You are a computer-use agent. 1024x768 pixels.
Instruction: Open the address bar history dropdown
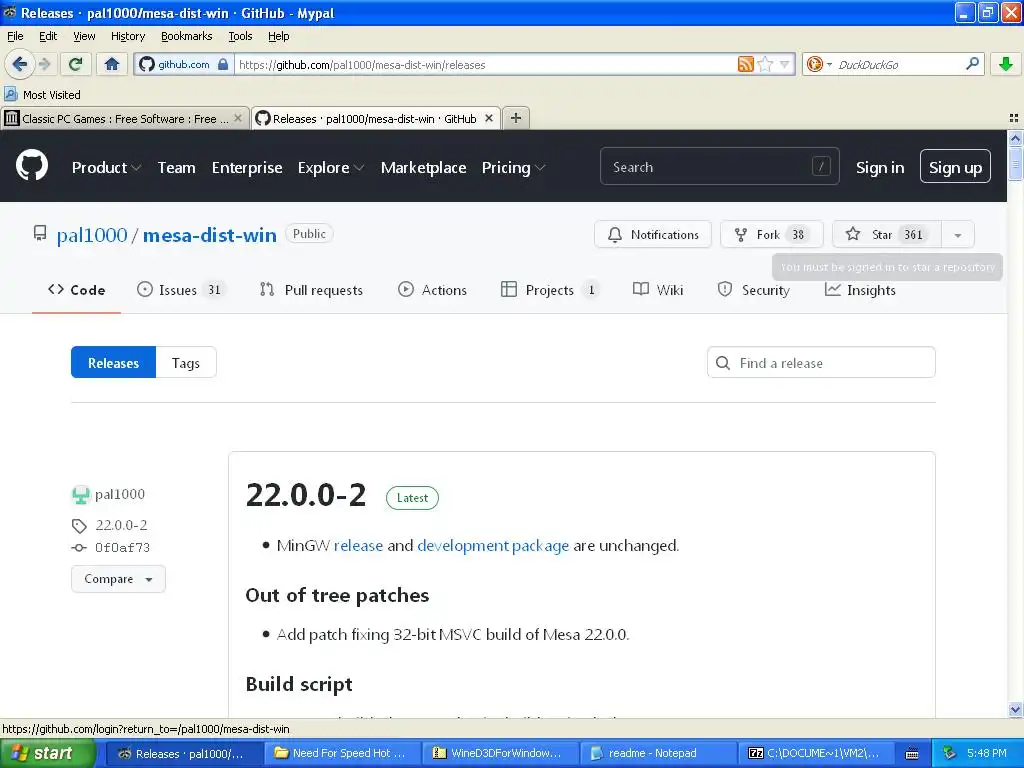pos(784,64)
